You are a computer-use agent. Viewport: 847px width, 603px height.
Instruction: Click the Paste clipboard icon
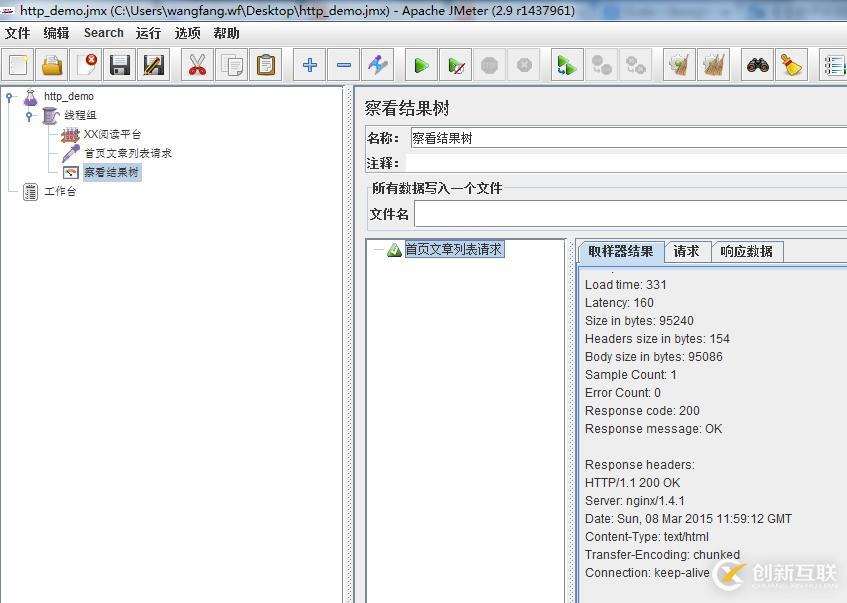click(x=266, y=65)
